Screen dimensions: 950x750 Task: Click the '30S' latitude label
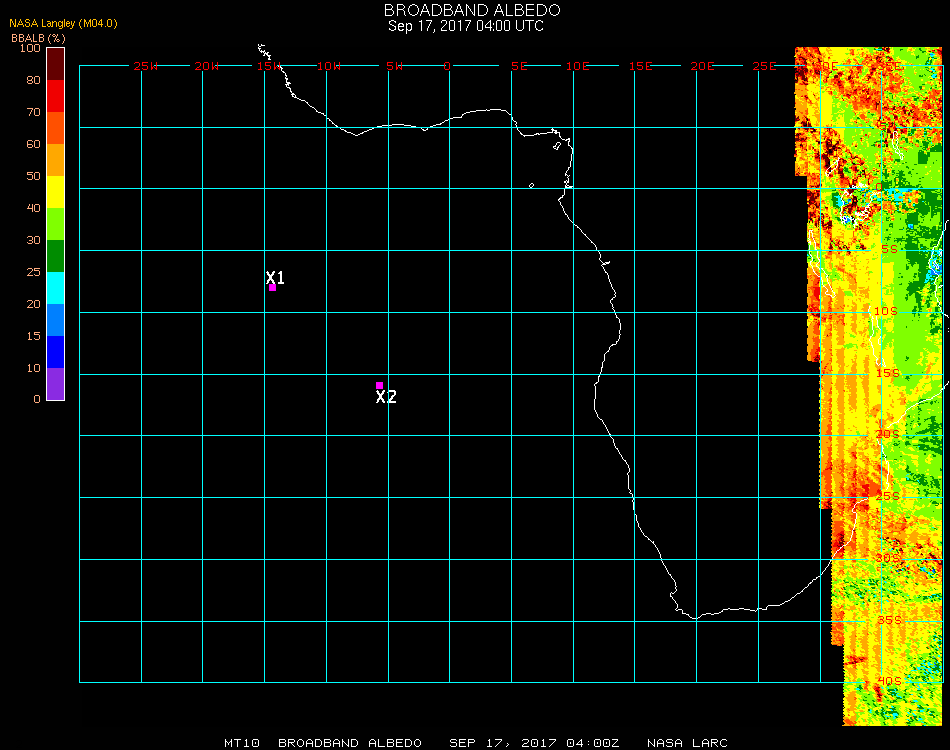pos(888,558)
